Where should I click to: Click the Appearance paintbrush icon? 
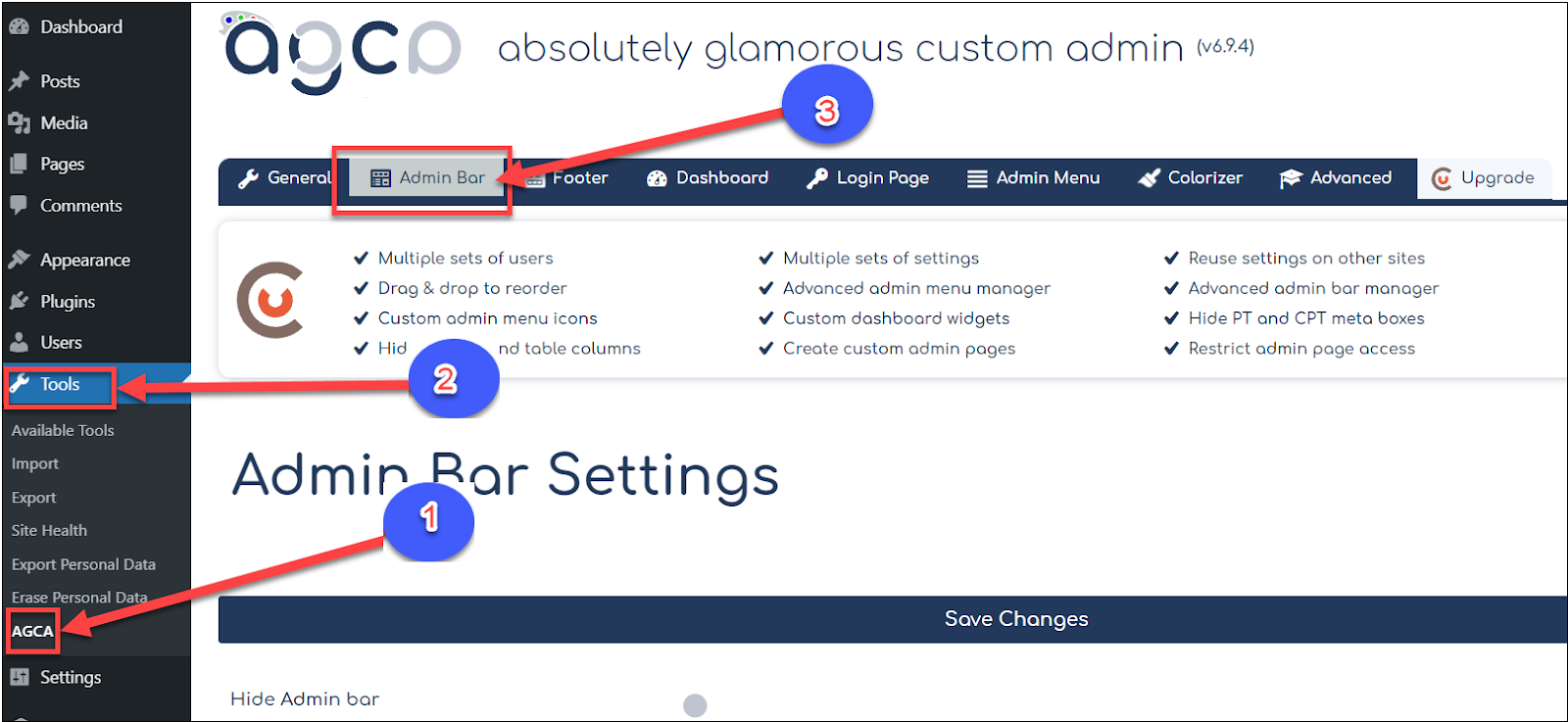click(19, 259)
